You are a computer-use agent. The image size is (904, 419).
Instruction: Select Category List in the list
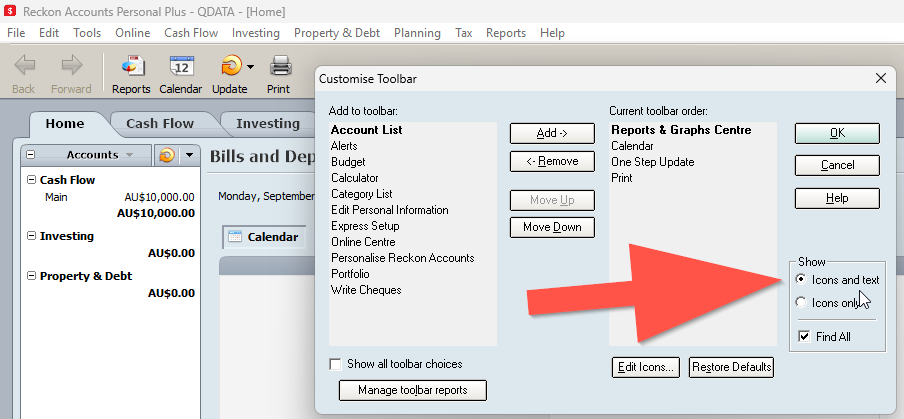[361, 194]
